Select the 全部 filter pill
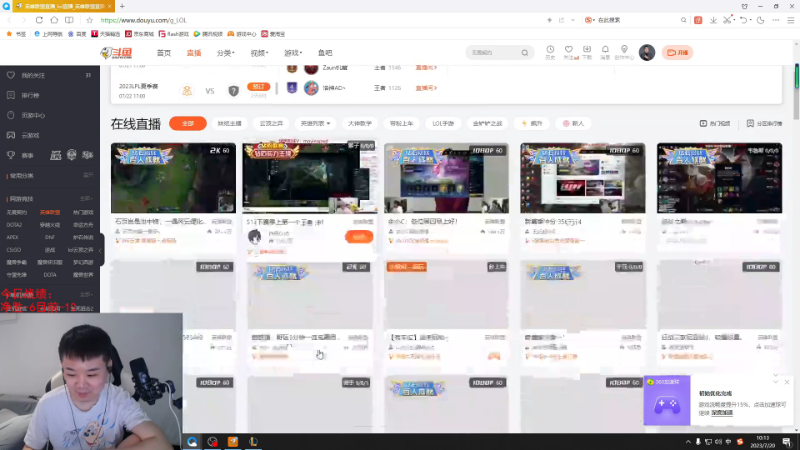The height and width of the screenshot is (450, 800). (x=188, y=123)
